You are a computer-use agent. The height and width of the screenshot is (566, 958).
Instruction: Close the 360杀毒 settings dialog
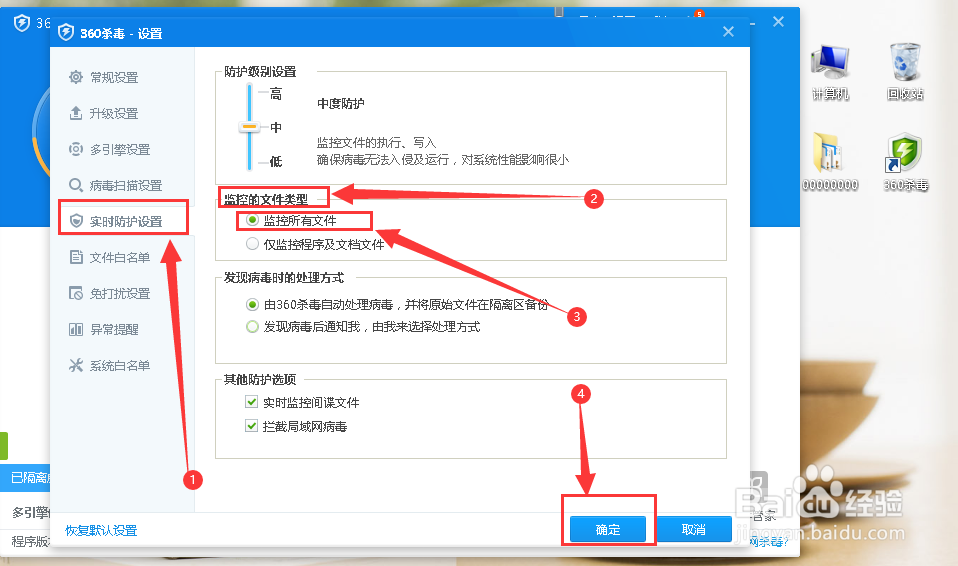pyautogui.click(x=728, y=31)
